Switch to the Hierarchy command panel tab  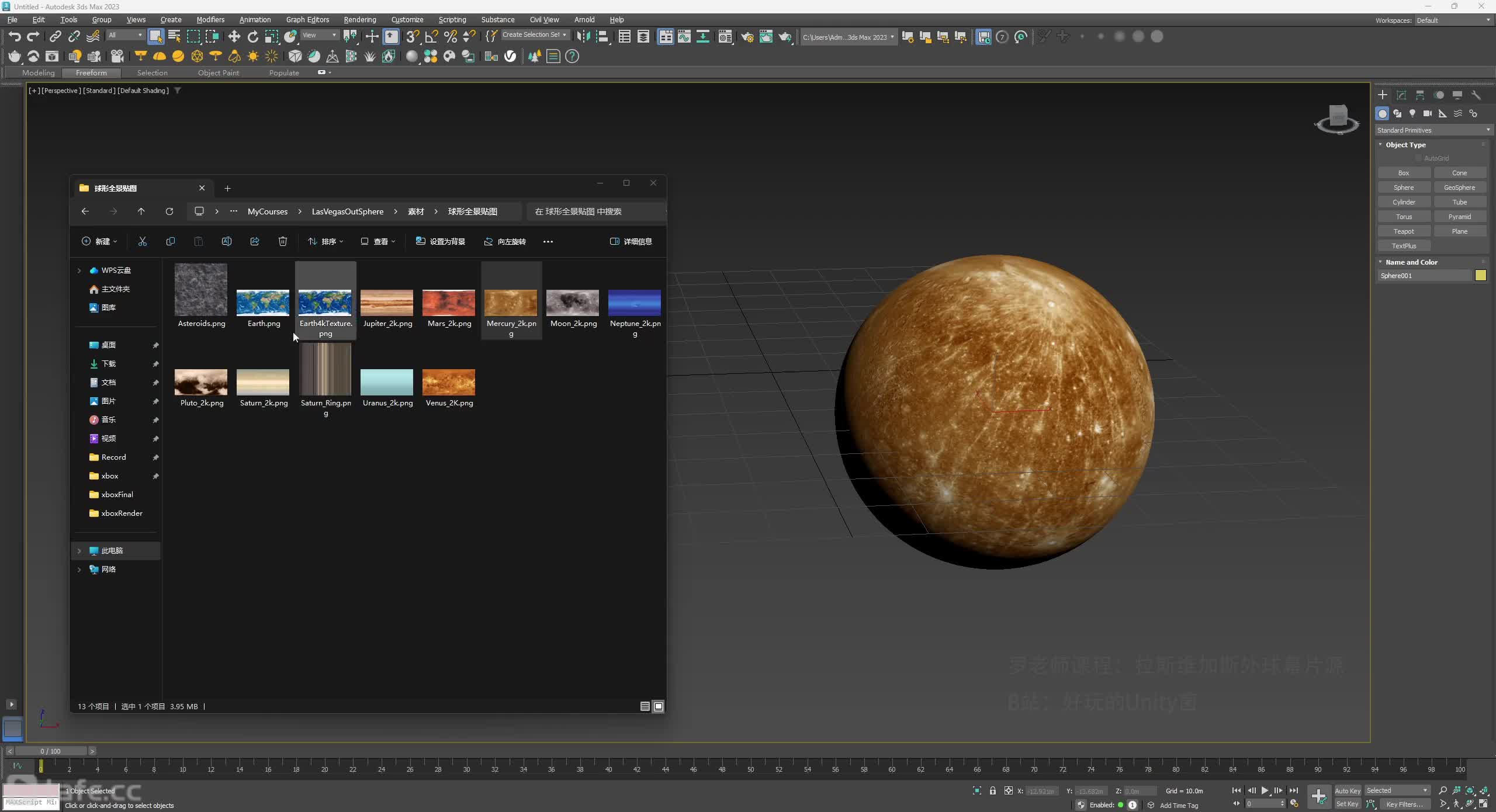tap(1420, 95)
